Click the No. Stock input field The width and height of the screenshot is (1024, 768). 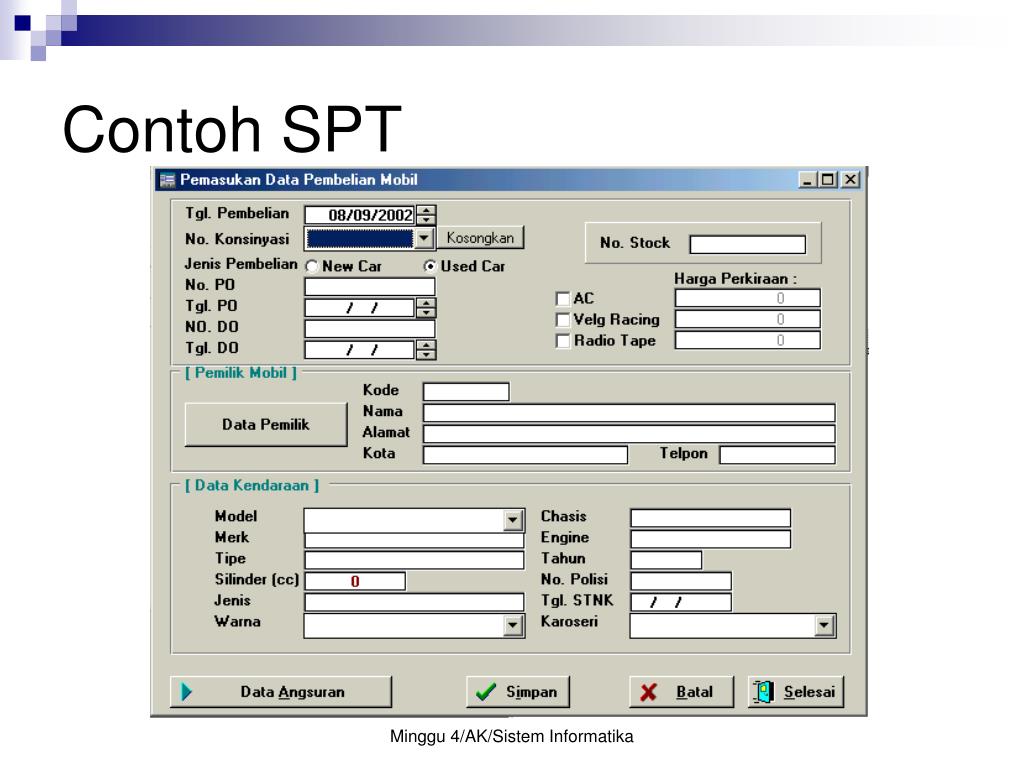[748, 244]
